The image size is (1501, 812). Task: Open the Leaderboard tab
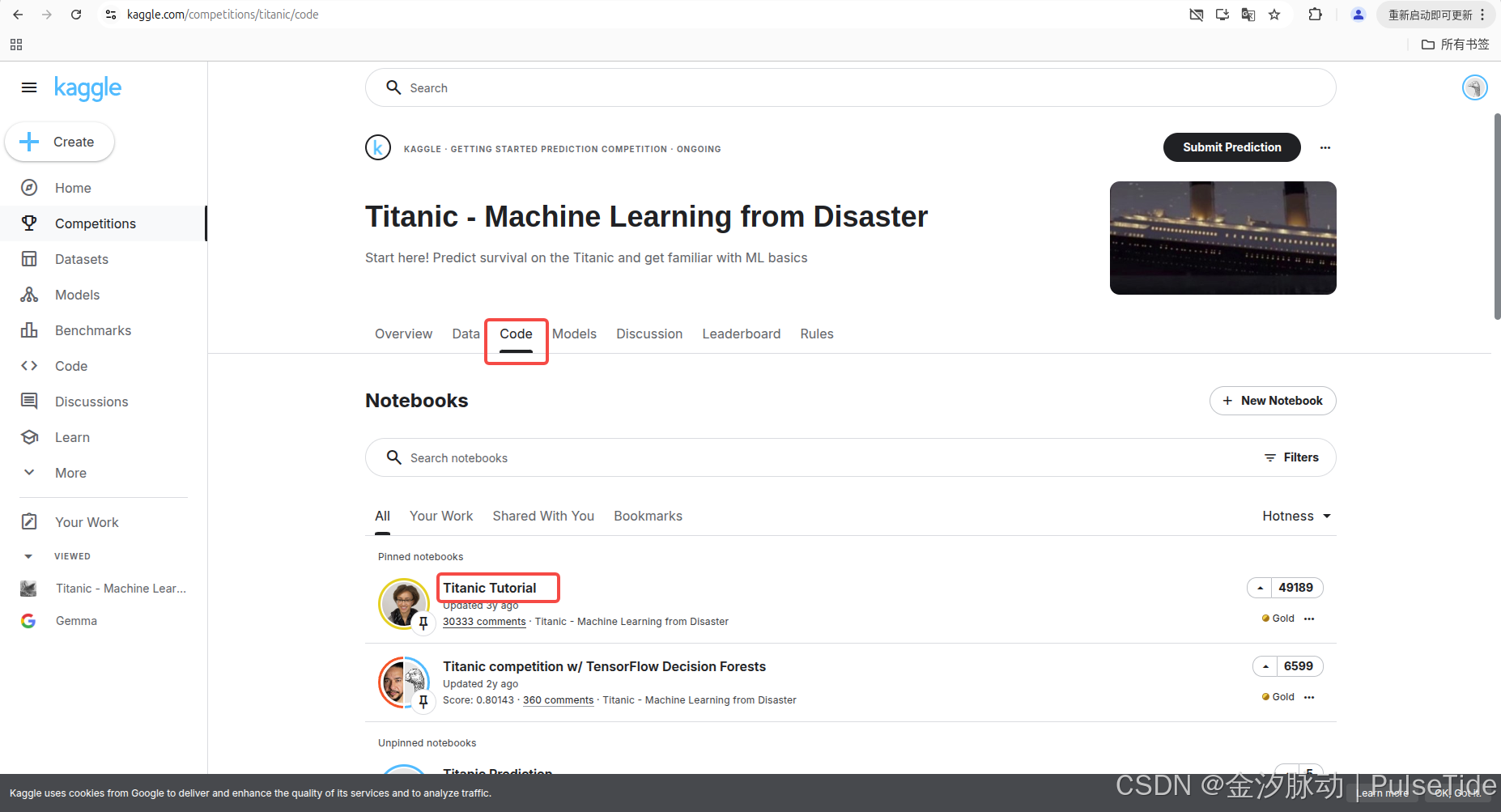(x=742, y=334)
